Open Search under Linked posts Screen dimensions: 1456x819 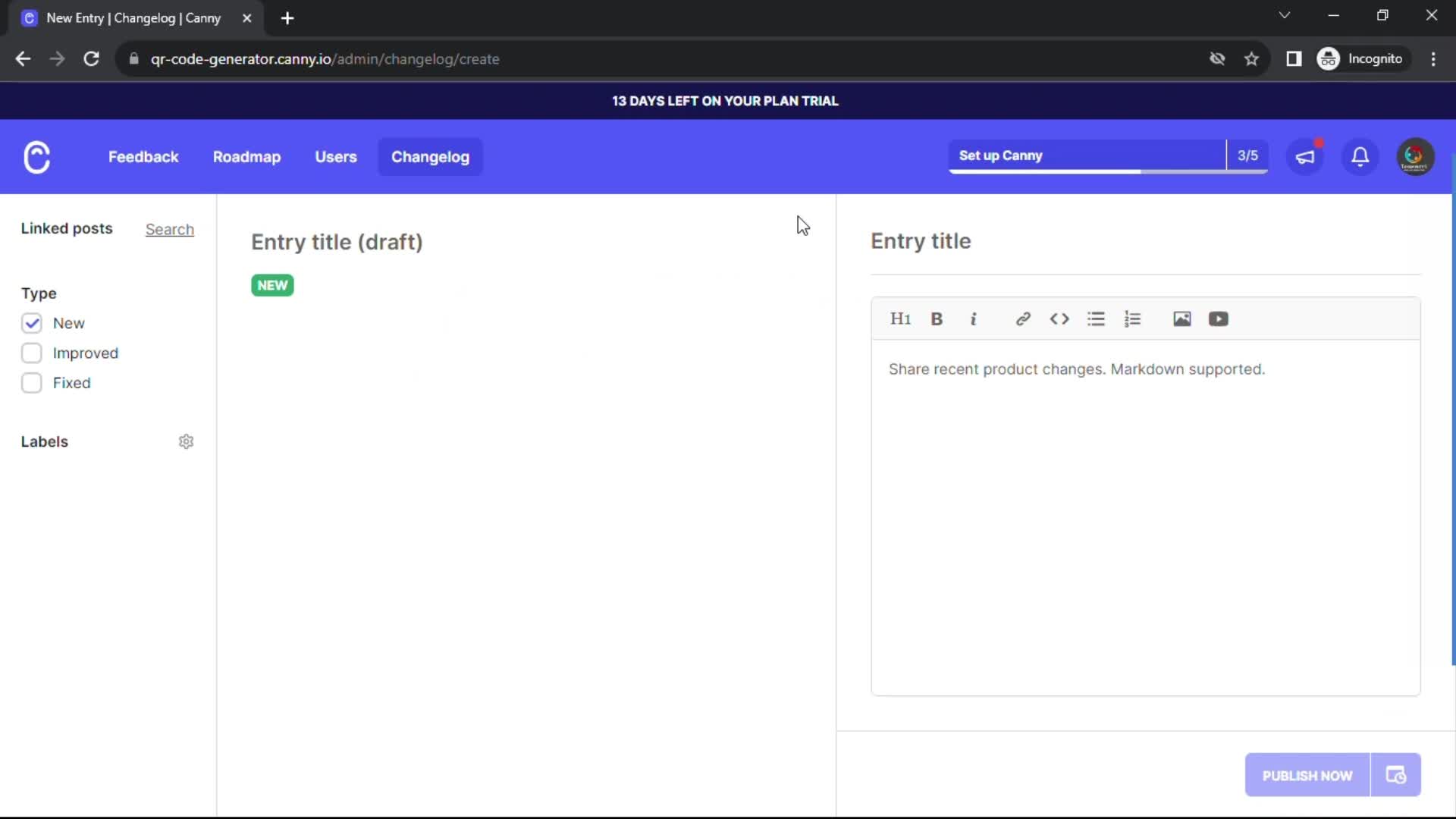tap(169, 229)
